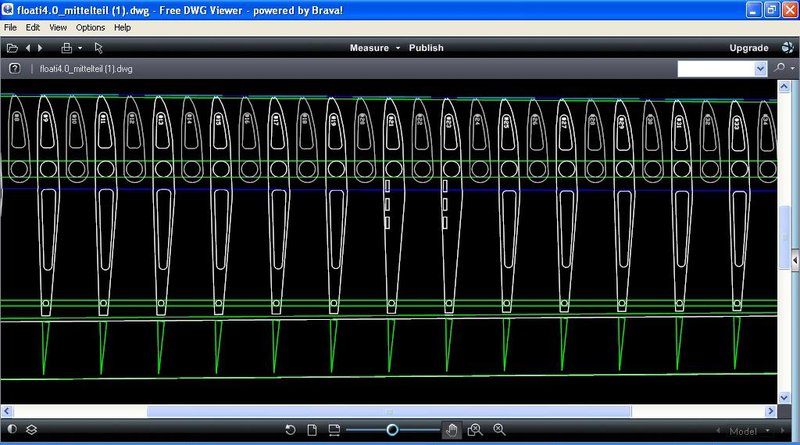This screenshot has height=445, width=800.
Task: Click the horizontal scrollbar thumb
Action: click(x=389, y=411)
